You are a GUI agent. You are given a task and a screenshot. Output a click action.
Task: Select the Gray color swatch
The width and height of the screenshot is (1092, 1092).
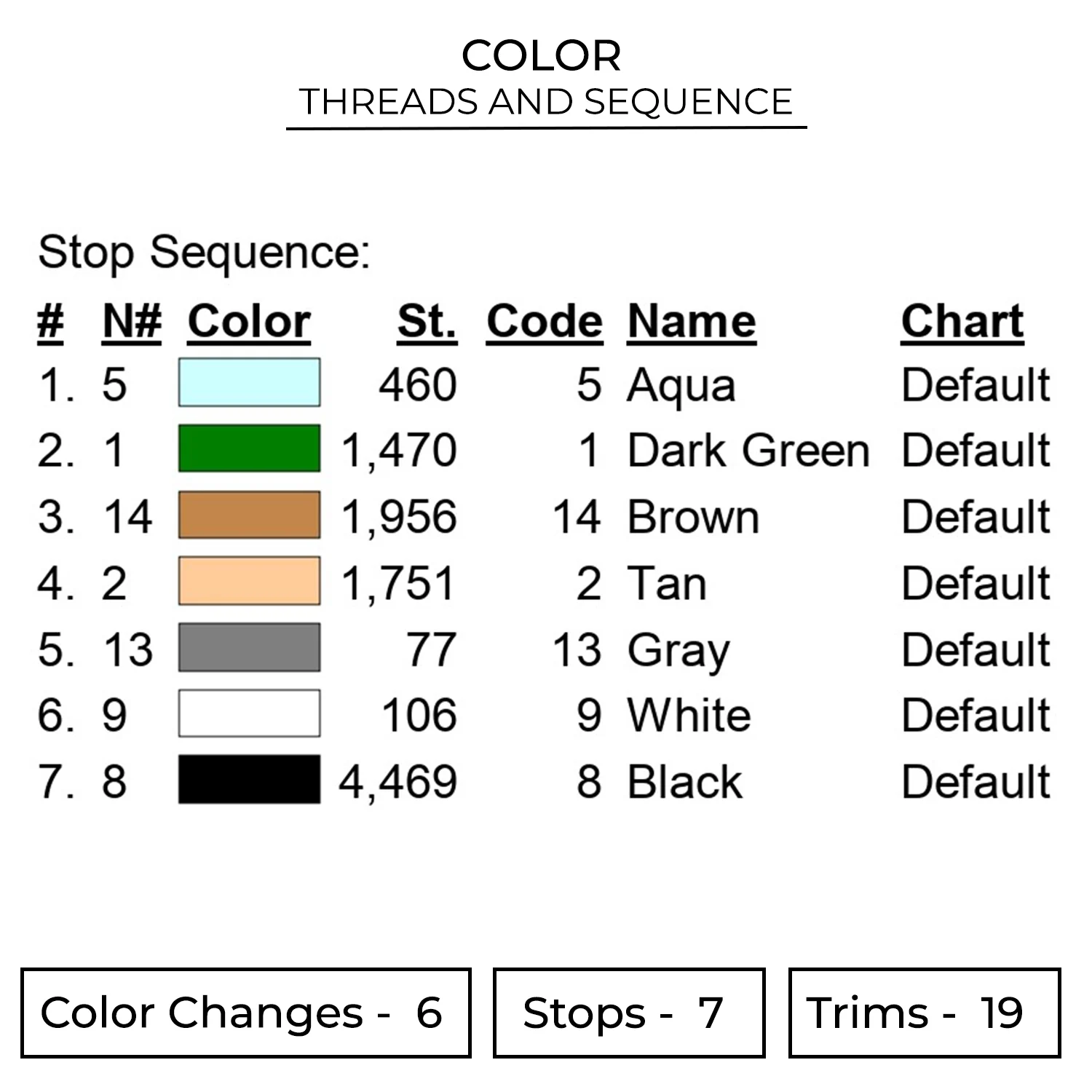coord(249,647)
